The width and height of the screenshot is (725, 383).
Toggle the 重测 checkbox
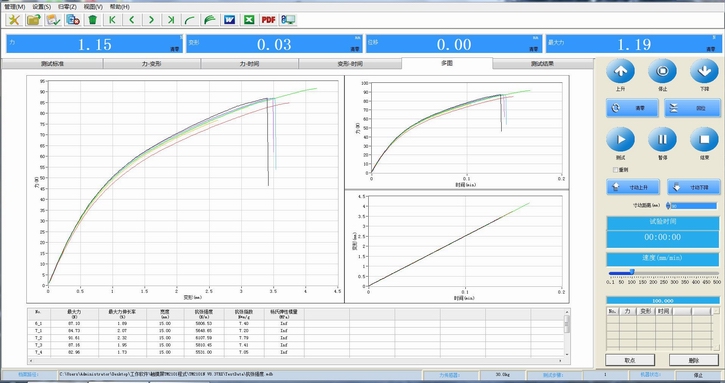[615, 170]
